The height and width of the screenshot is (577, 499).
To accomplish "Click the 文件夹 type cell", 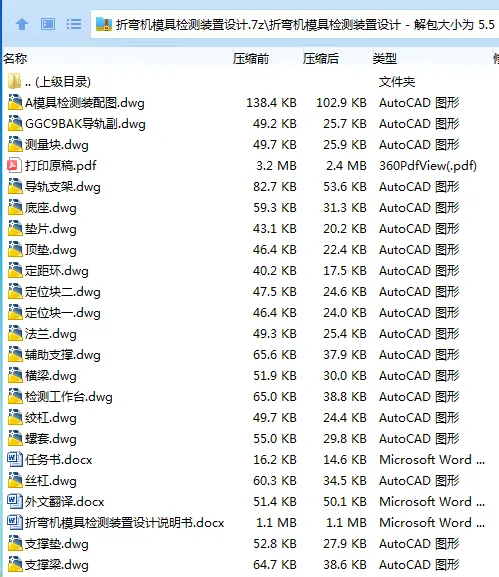I will (x=397, y=82).
